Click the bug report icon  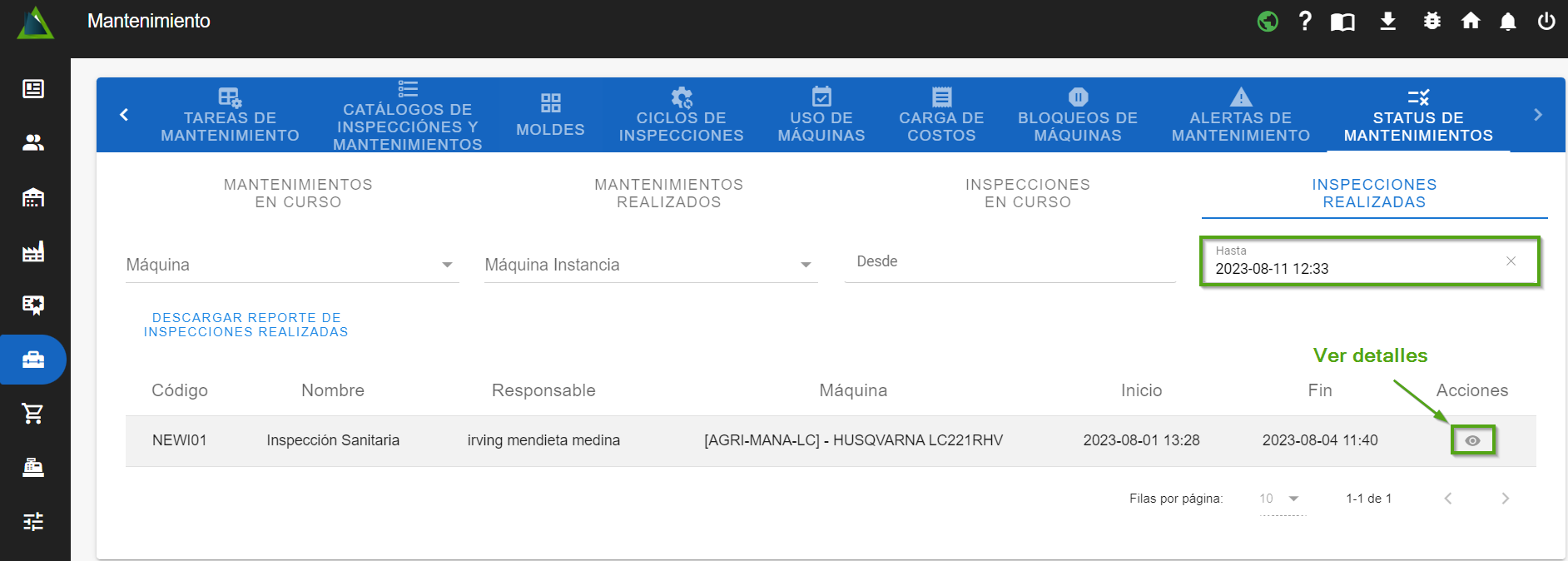pyautogui.click(x=1432, y=22)
